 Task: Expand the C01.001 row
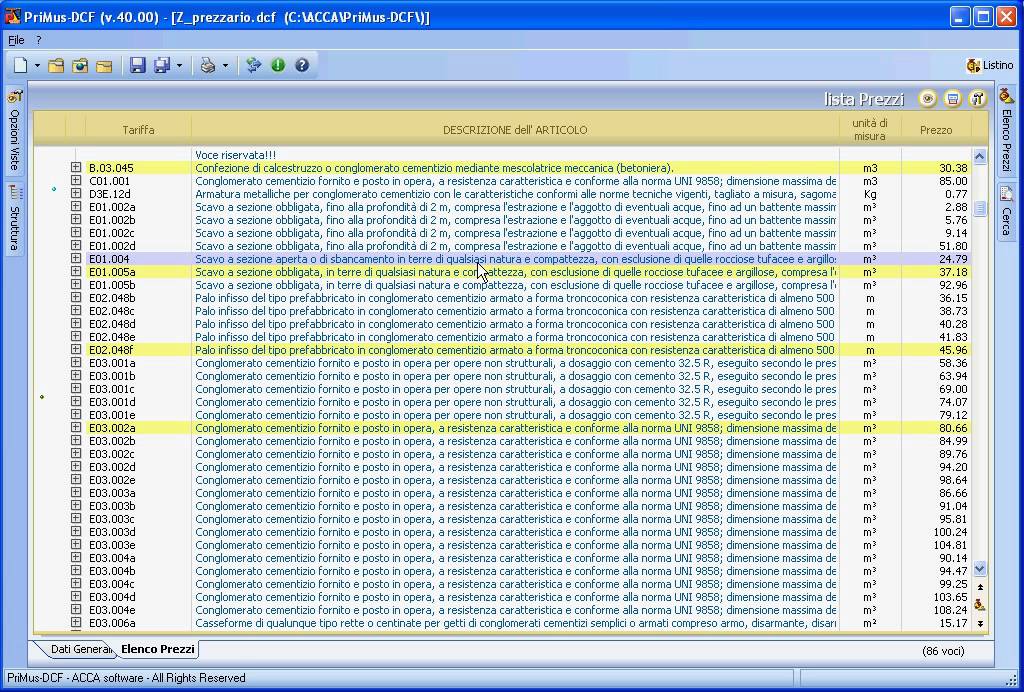76,181
